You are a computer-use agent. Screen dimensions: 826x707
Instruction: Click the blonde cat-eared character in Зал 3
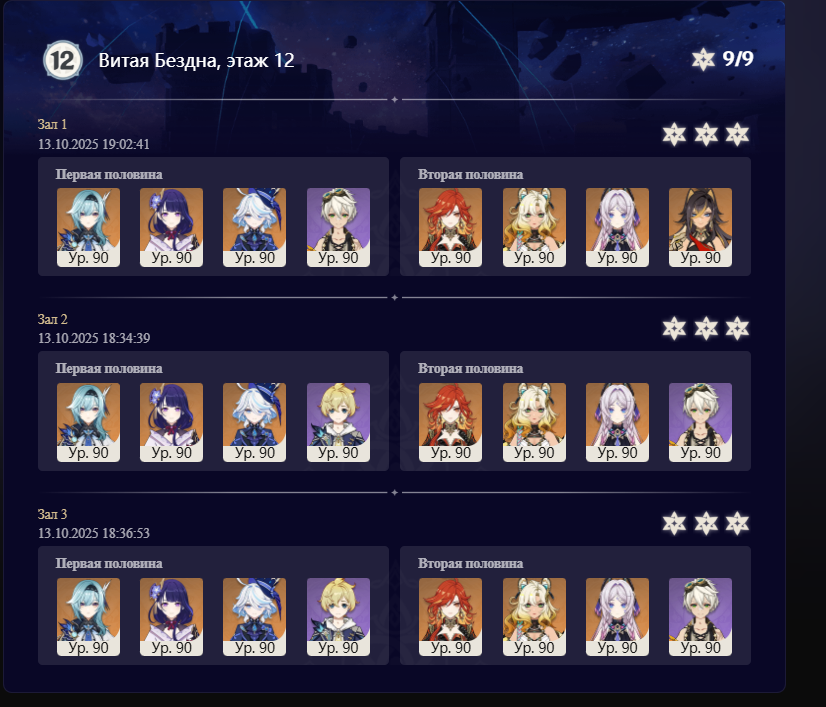pos(534,617)
